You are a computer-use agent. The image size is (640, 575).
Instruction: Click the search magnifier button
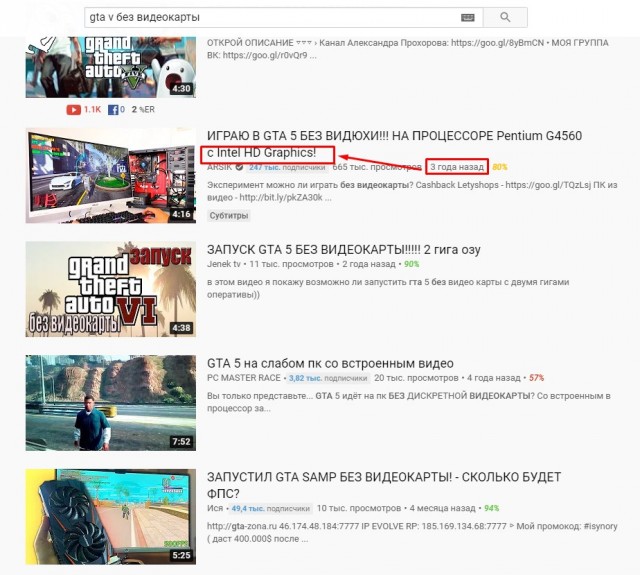click(505, 17)
